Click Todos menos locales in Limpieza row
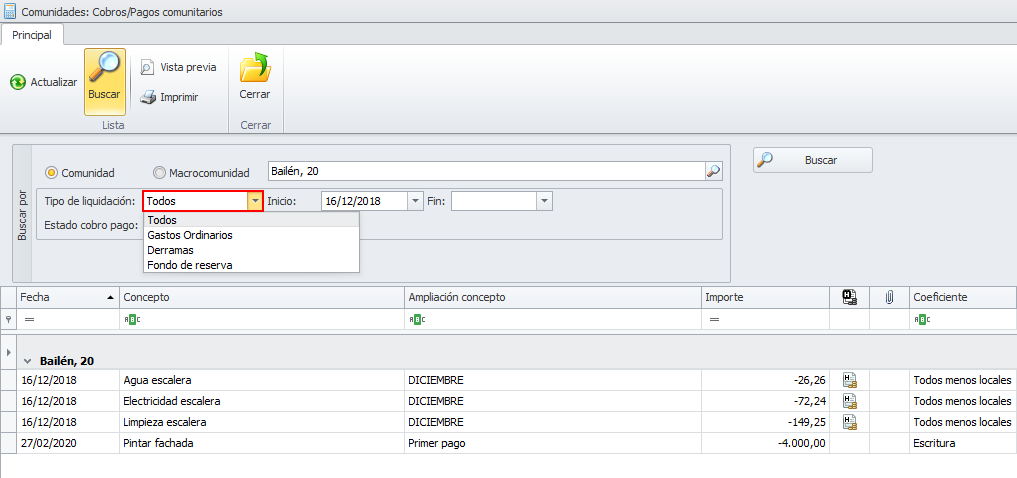Screen dimensions: 1017x478 tap(963, 422)
